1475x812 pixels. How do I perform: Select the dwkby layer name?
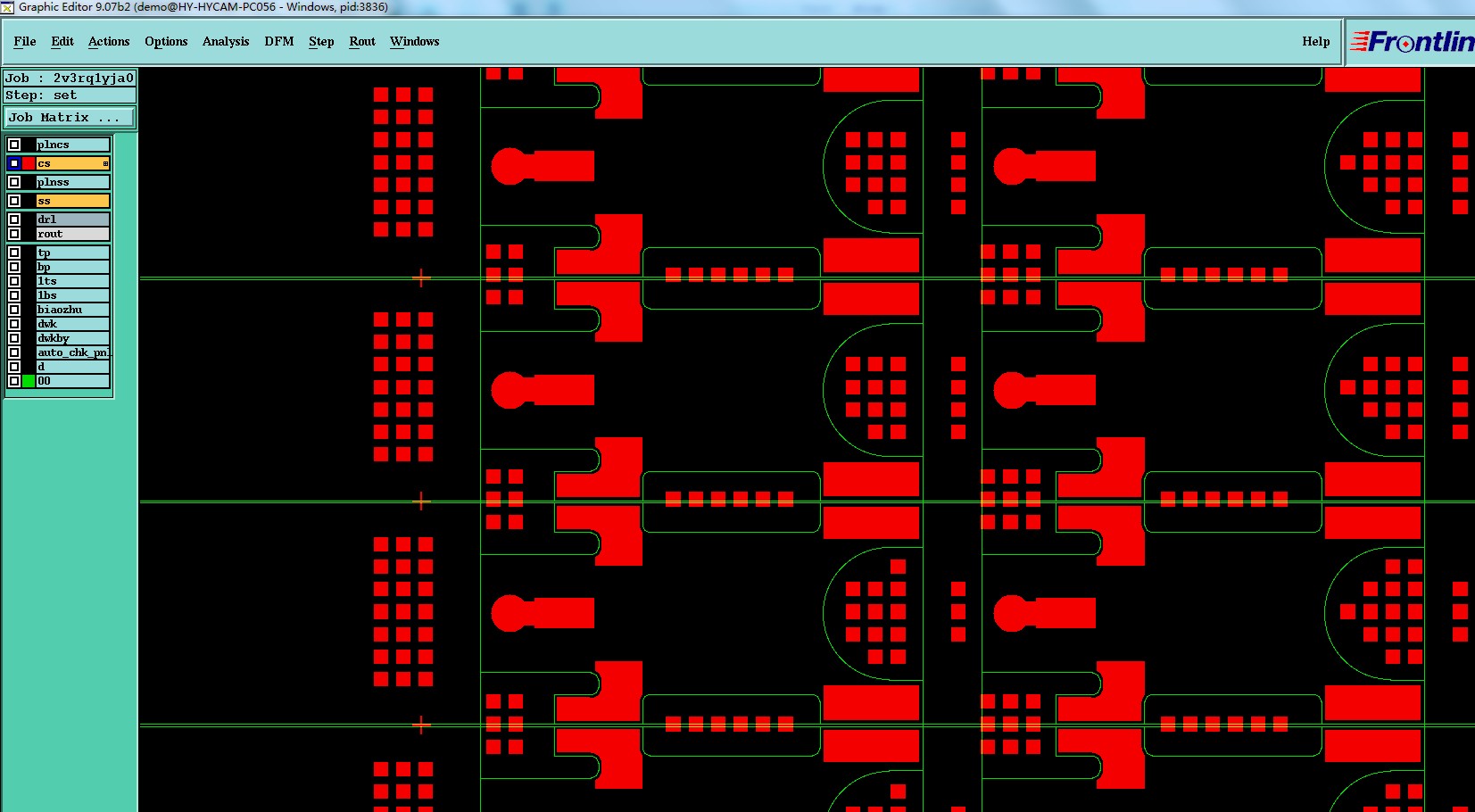pyautogui.click(x=72, y=338)
